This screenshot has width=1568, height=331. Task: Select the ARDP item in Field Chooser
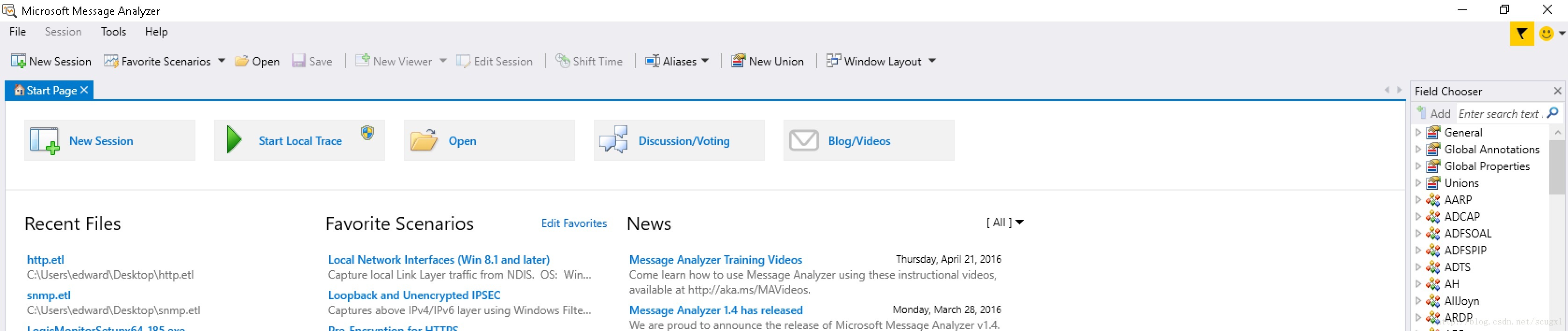tap(1458, 317)
